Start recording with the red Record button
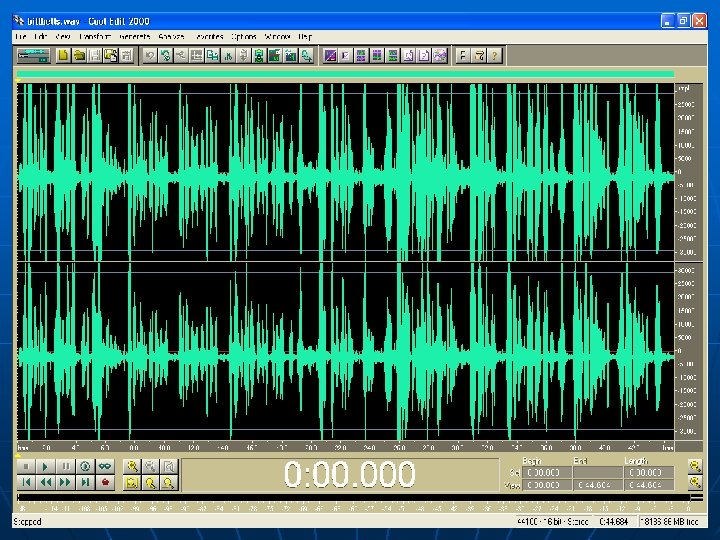Screen dimensions: 720x540 (104, 482)
